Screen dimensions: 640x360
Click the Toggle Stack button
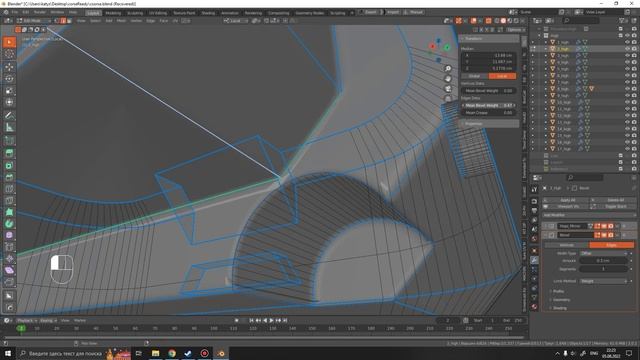pyautogui.click(x=614, y=207)
